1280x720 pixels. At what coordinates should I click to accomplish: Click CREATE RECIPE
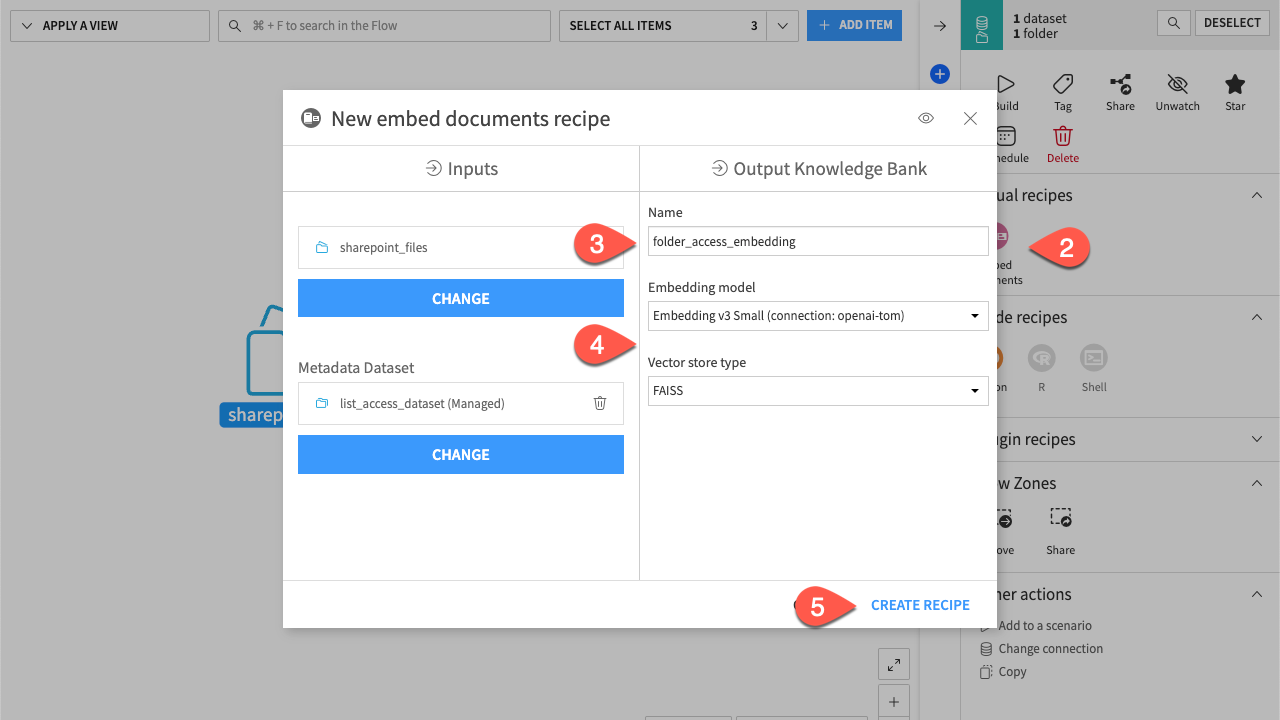point(919,604)
